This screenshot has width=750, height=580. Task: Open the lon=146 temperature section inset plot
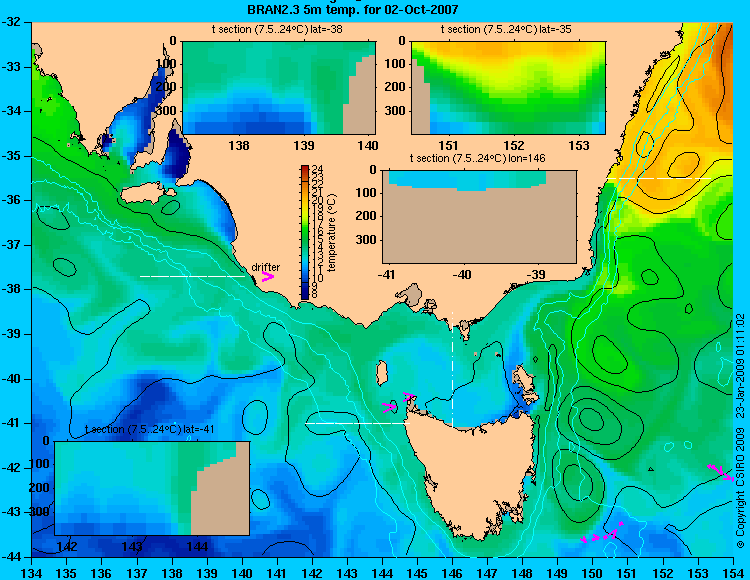479,217
